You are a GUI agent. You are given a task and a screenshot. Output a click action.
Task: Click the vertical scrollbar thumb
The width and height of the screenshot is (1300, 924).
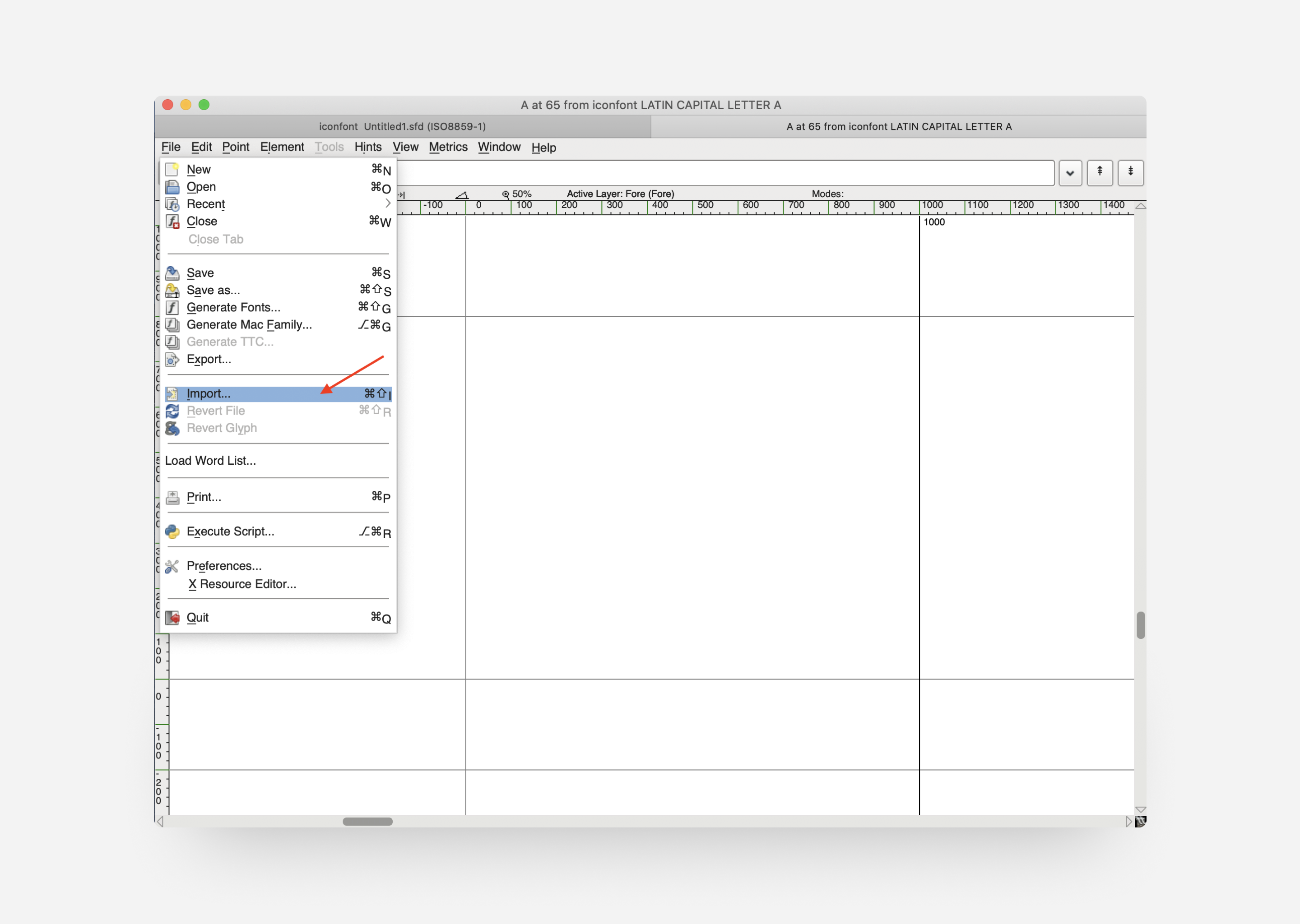pyautogui.click(x=1140, y=625)
